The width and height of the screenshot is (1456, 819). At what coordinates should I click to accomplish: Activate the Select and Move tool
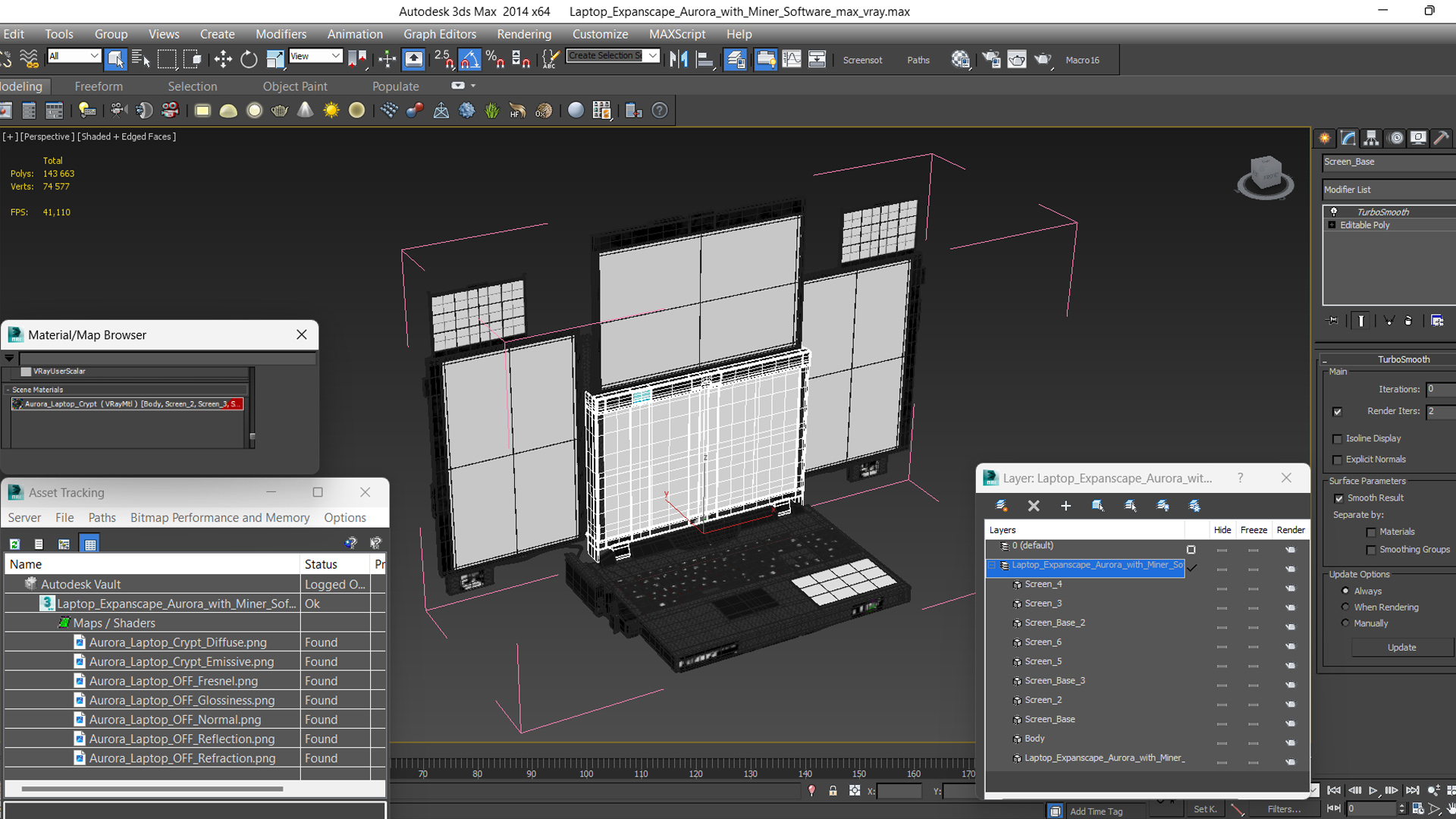point(223,59)
